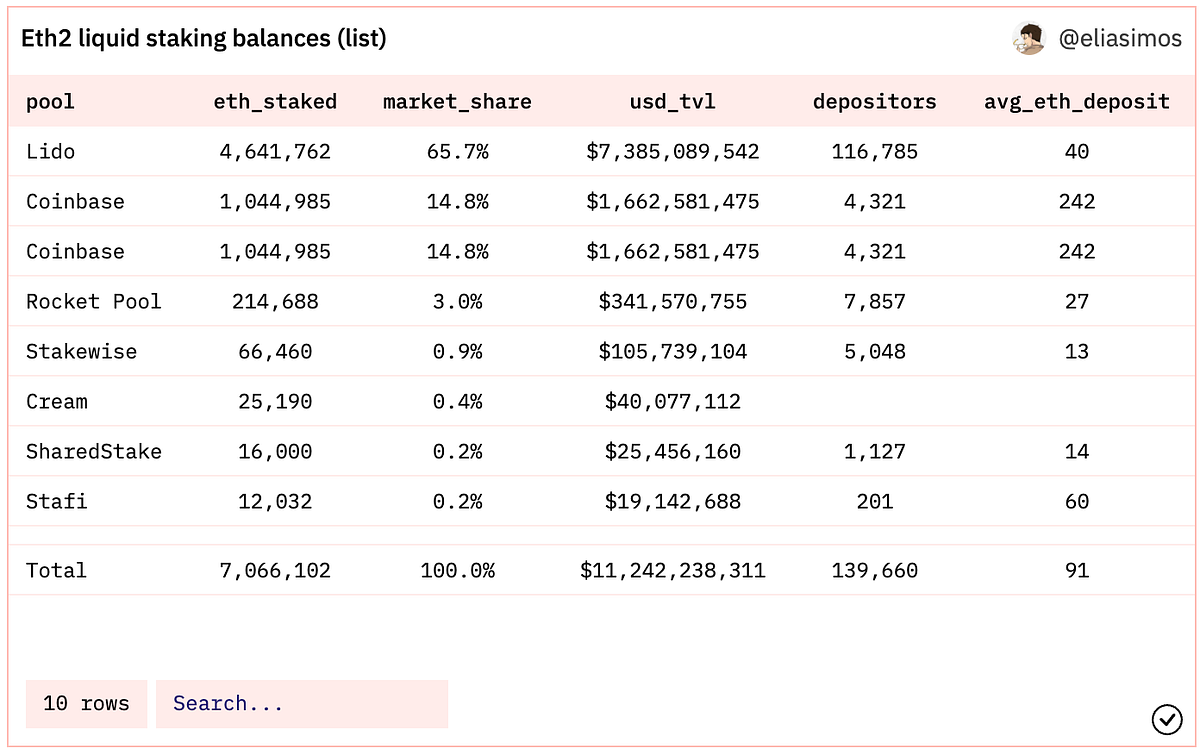This screenshot has height=748, width=1200.
Task: Select Stafi's 0.2% market share cell
Action: 457,502
